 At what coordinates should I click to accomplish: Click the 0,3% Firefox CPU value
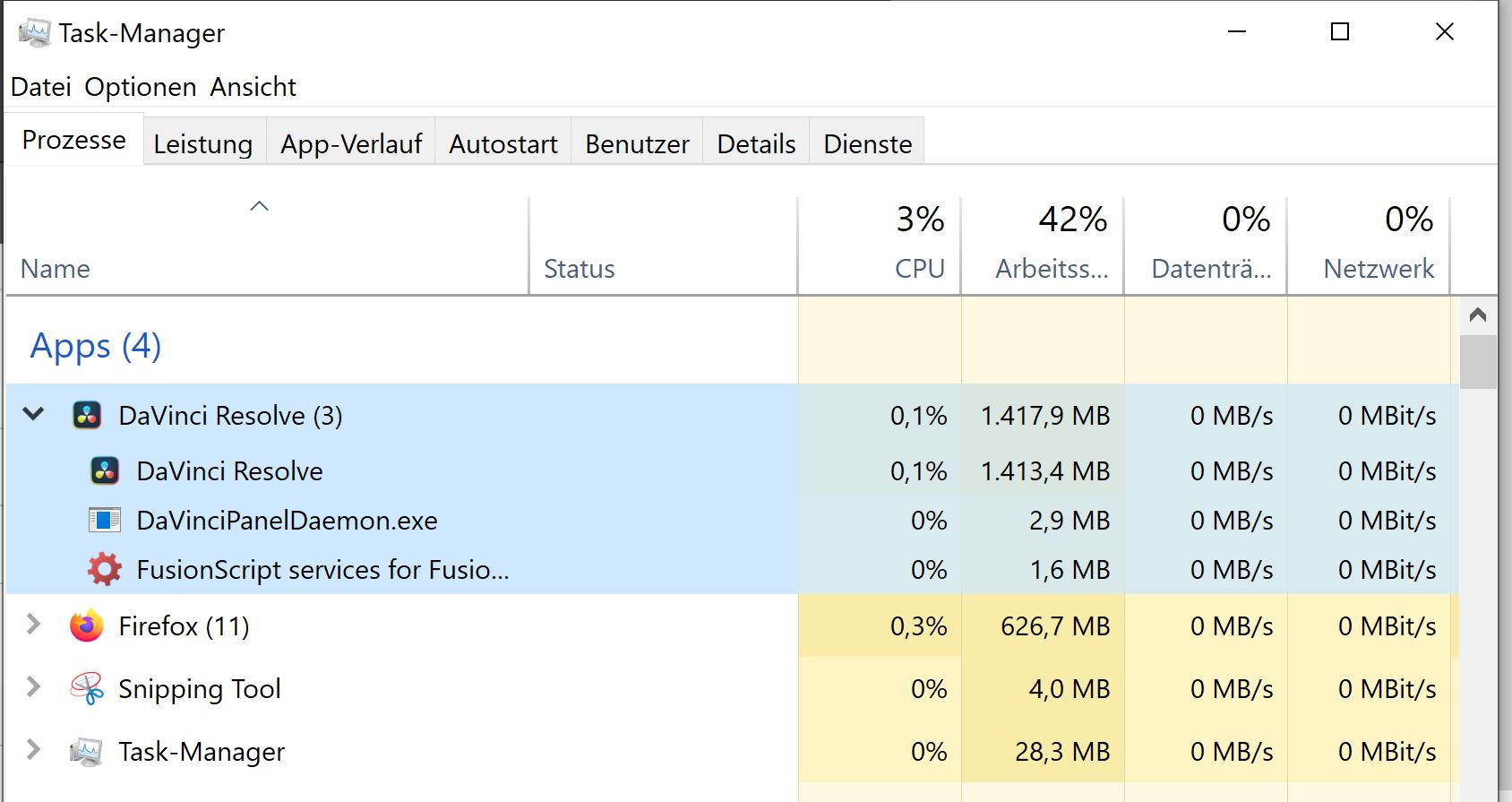point(918,626)
